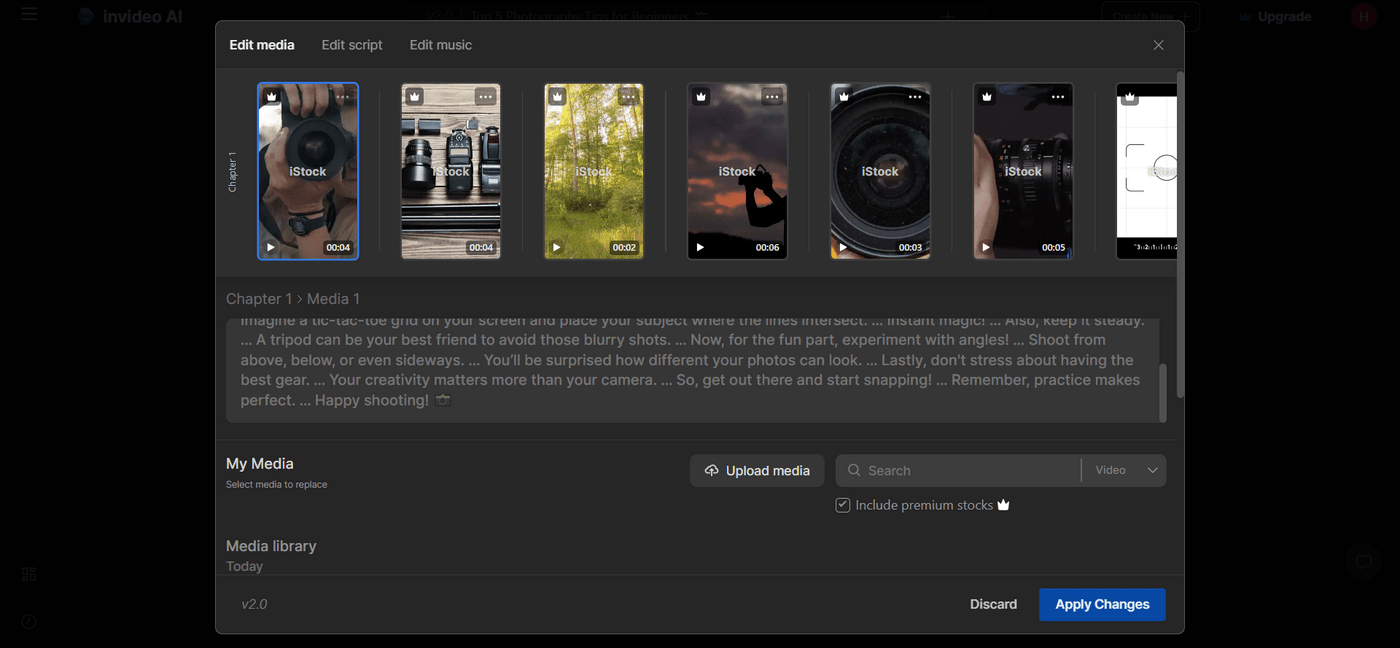Click the history clock icon in the left sidebar
This screenshot has height=648, width=1400.
pyautogui.click(x=28, y=621)
